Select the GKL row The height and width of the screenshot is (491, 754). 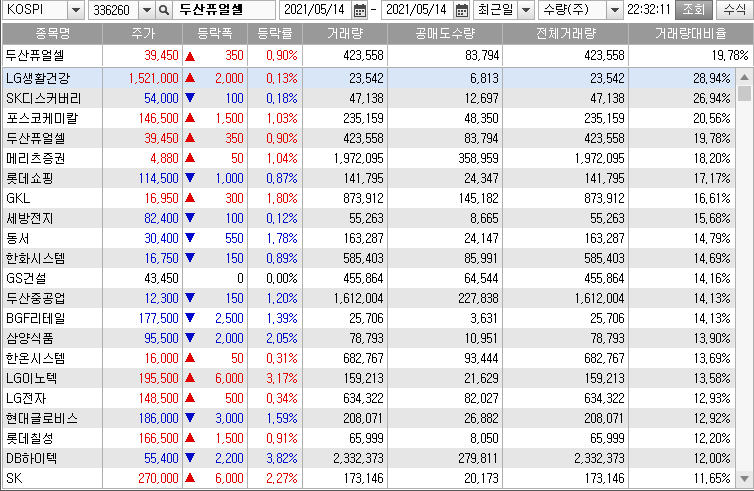coord(369,198)
